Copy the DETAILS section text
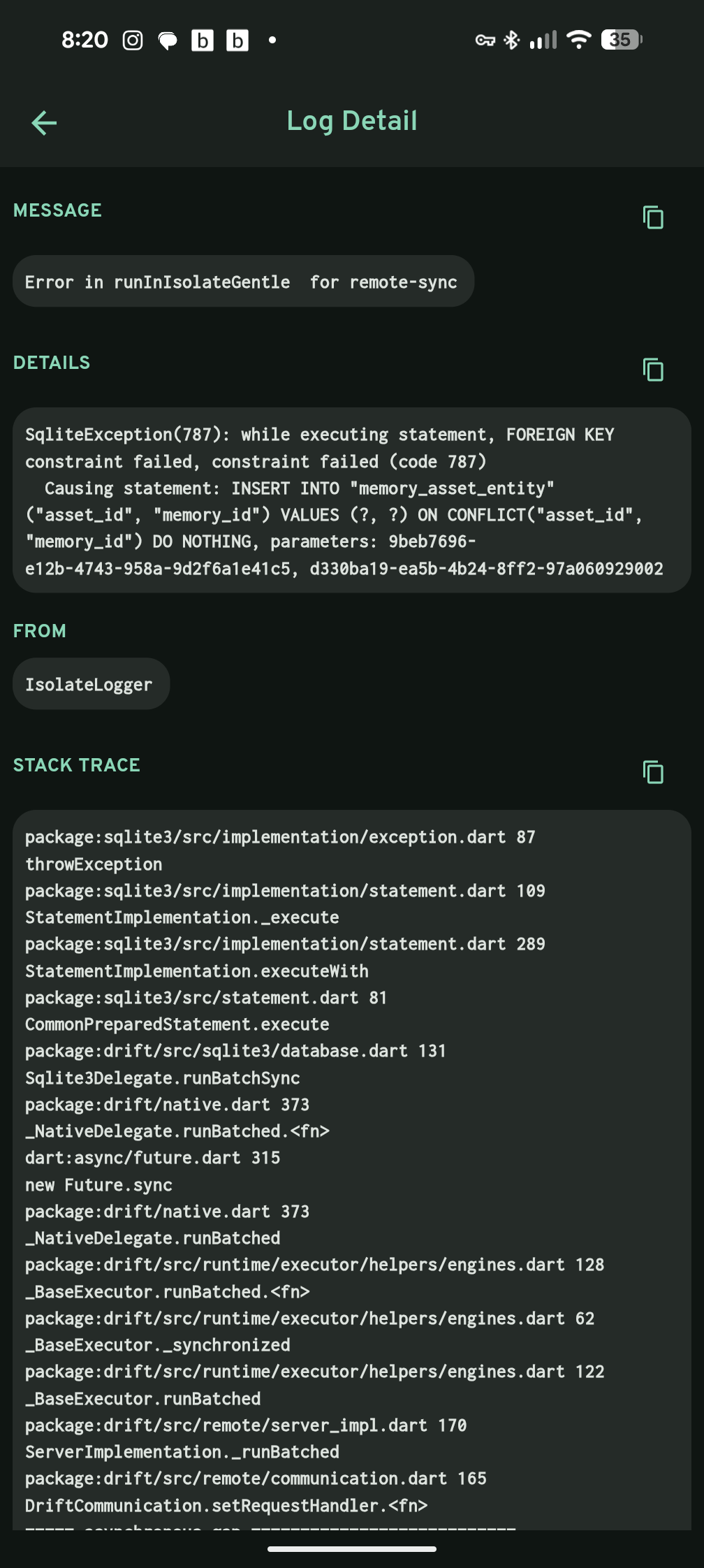Image resolution: width=704 pixels, height=1568 pixels. (653, 369)
